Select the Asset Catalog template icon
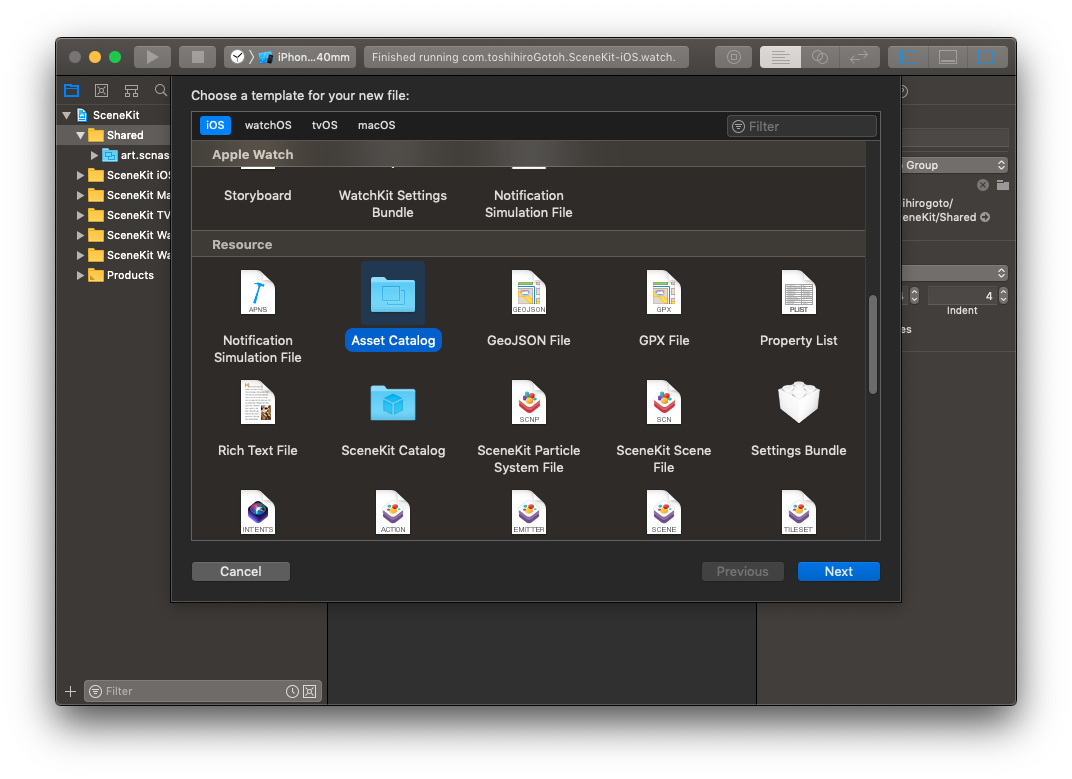Viewport: 1072px width, 779px height. [393, 292]
